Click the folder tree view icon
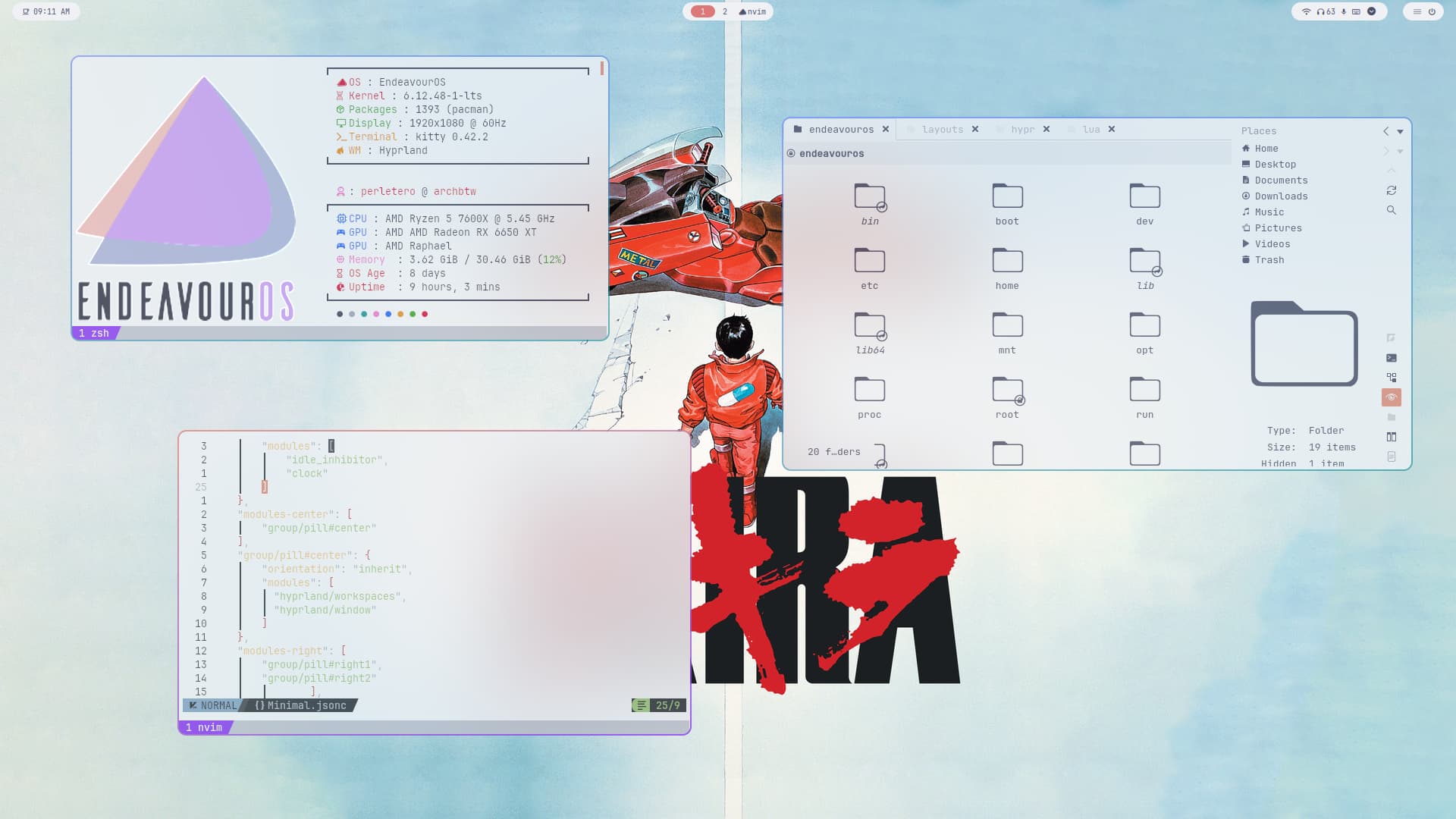The width and height of the screenshot is (1456, 819). (x=1391, y=378)
